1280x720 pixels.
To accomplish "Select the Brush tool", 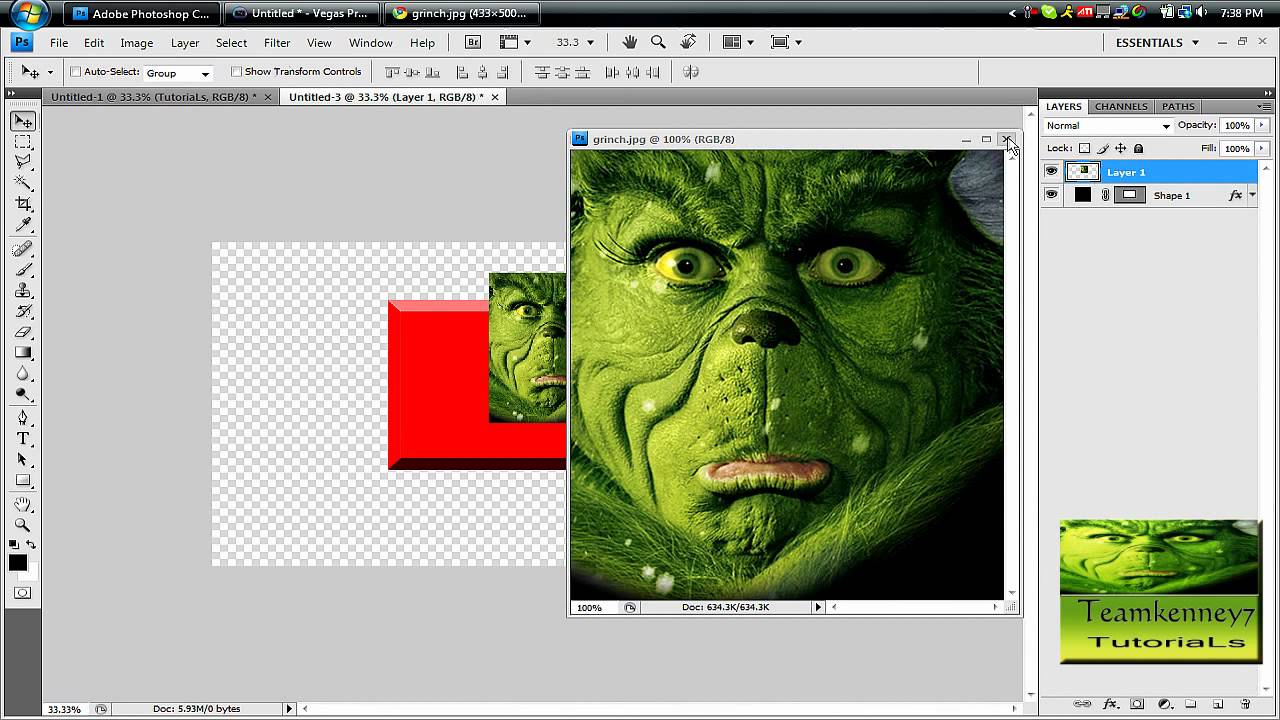I will 23,270.
